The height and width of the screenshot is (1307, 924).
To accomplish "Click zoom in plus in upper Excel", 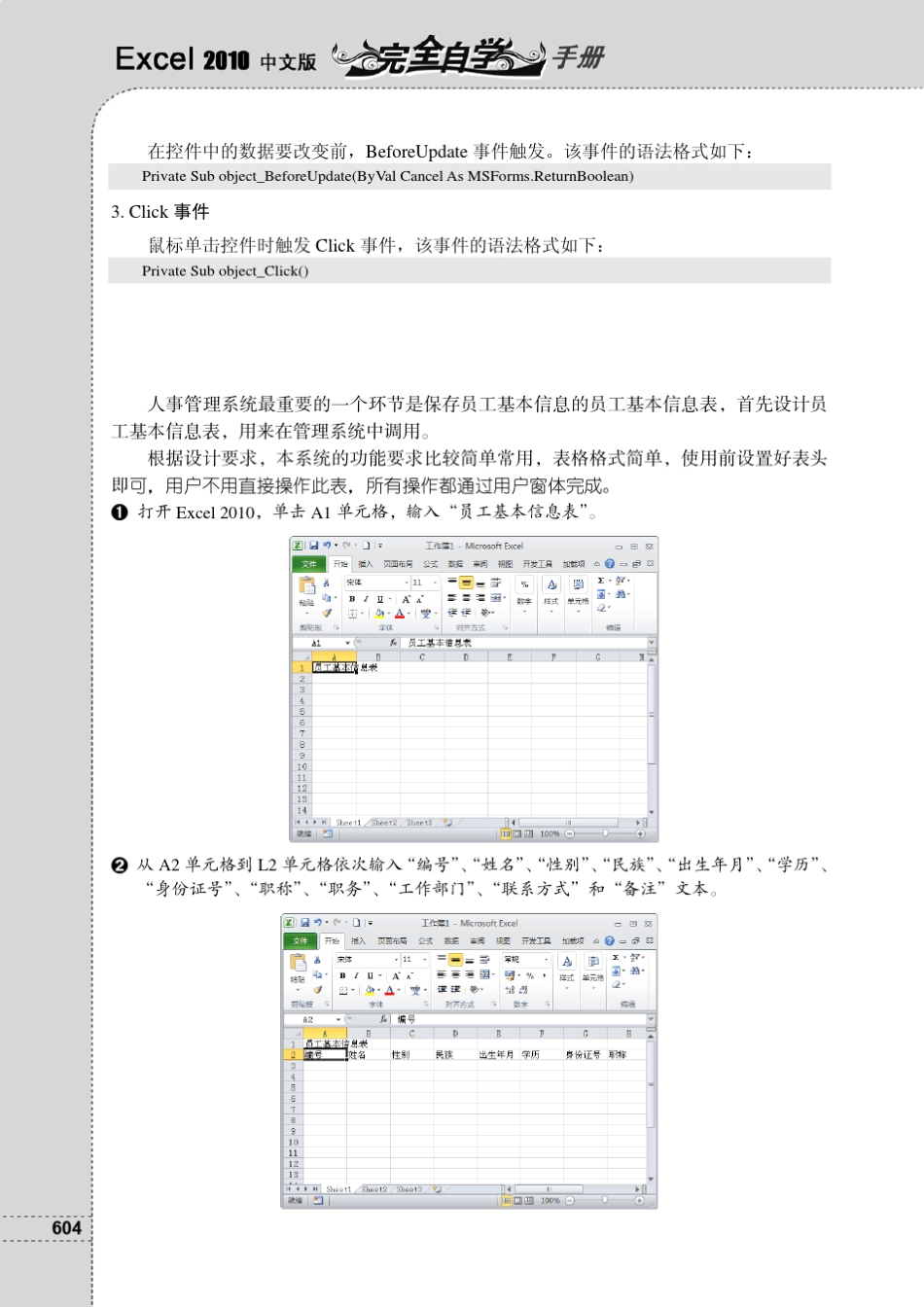I will [641, 833].
